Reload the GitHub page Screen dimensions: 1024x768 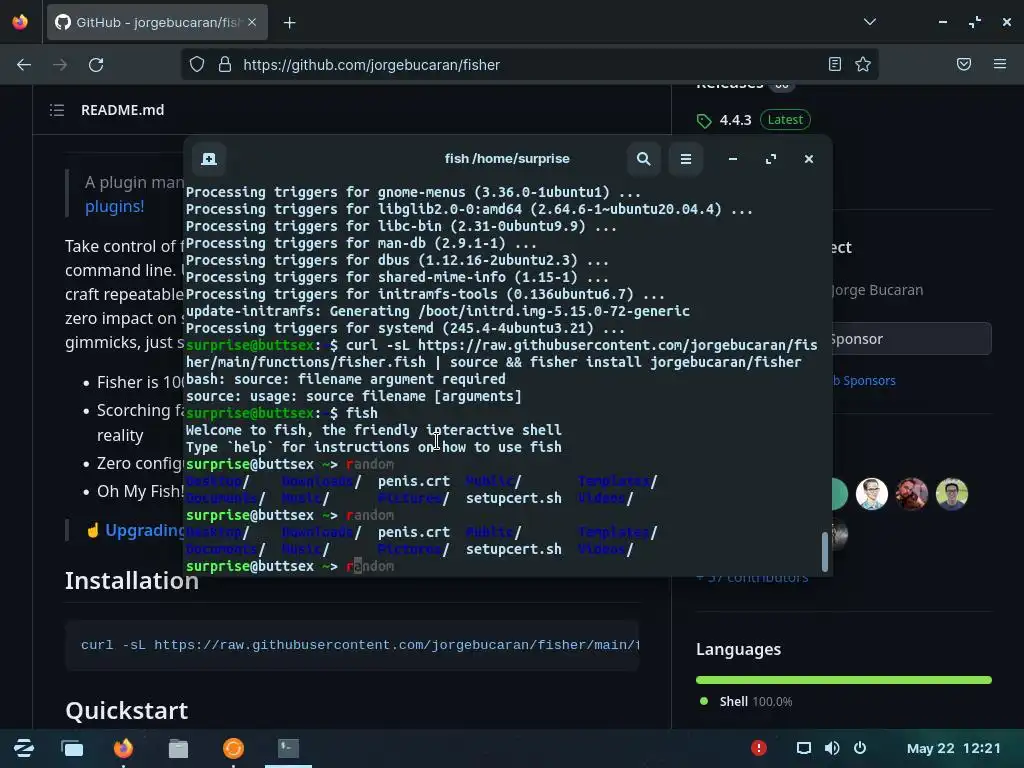tap(96, 65)
